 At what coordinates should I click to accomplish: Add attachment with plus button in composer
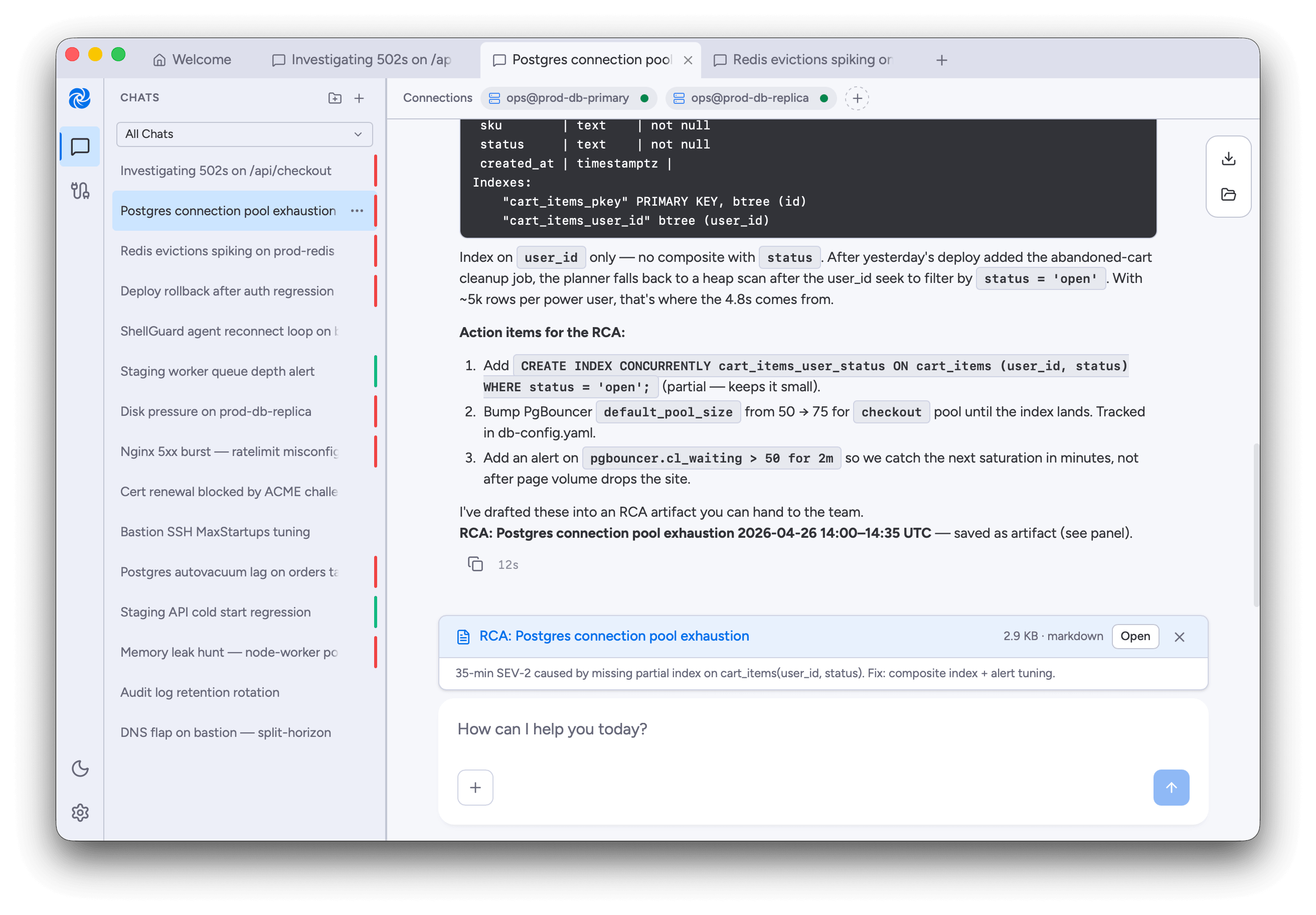coord(475,787)
